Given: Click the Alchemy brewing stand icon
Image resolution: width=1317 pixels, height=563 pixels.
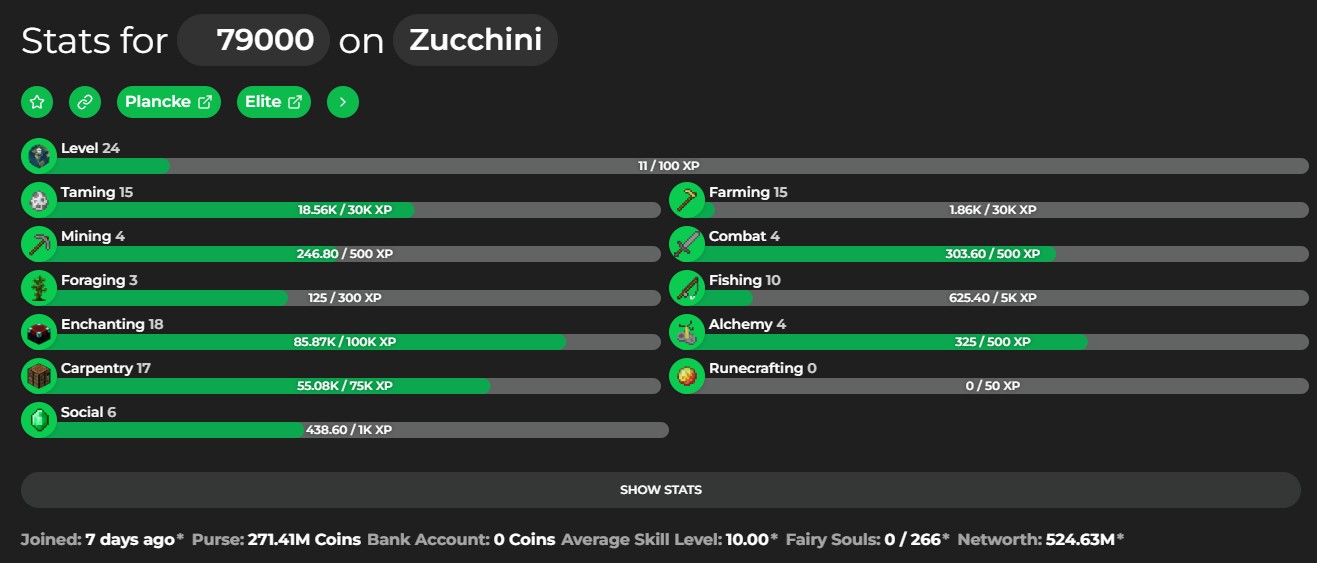Looking at the screenshot, I should tap(687, 332).
